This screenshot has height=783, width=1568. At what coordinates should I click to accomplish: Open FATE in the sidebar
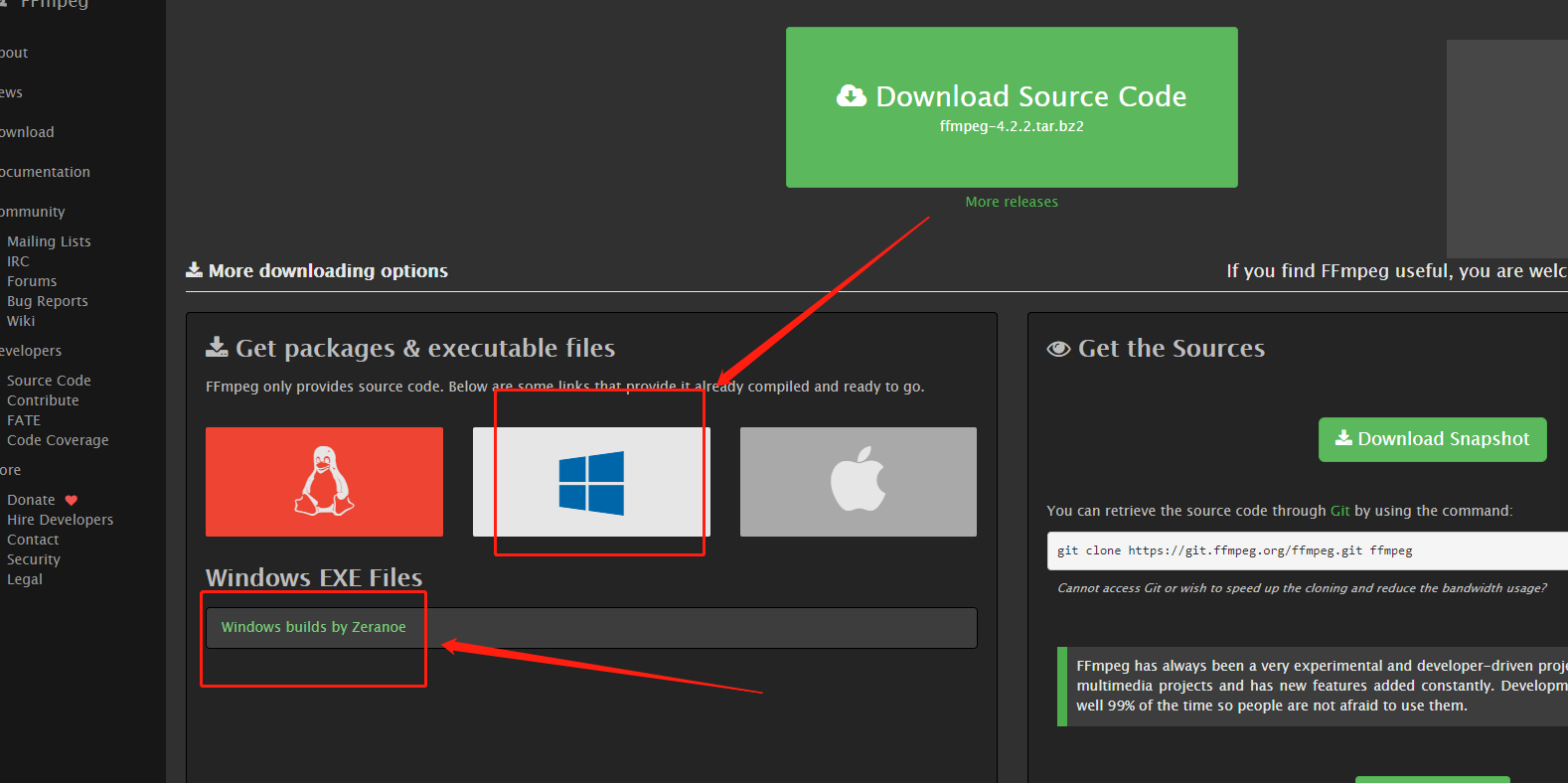[24, 420]
